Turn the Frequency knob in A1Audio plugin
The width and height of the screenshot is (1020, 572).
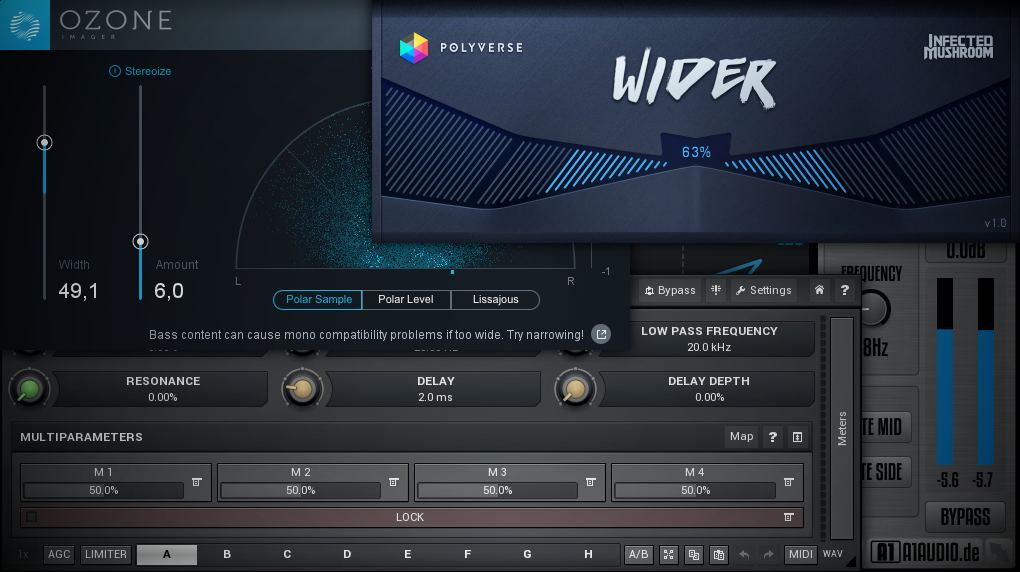pos(874,308)
